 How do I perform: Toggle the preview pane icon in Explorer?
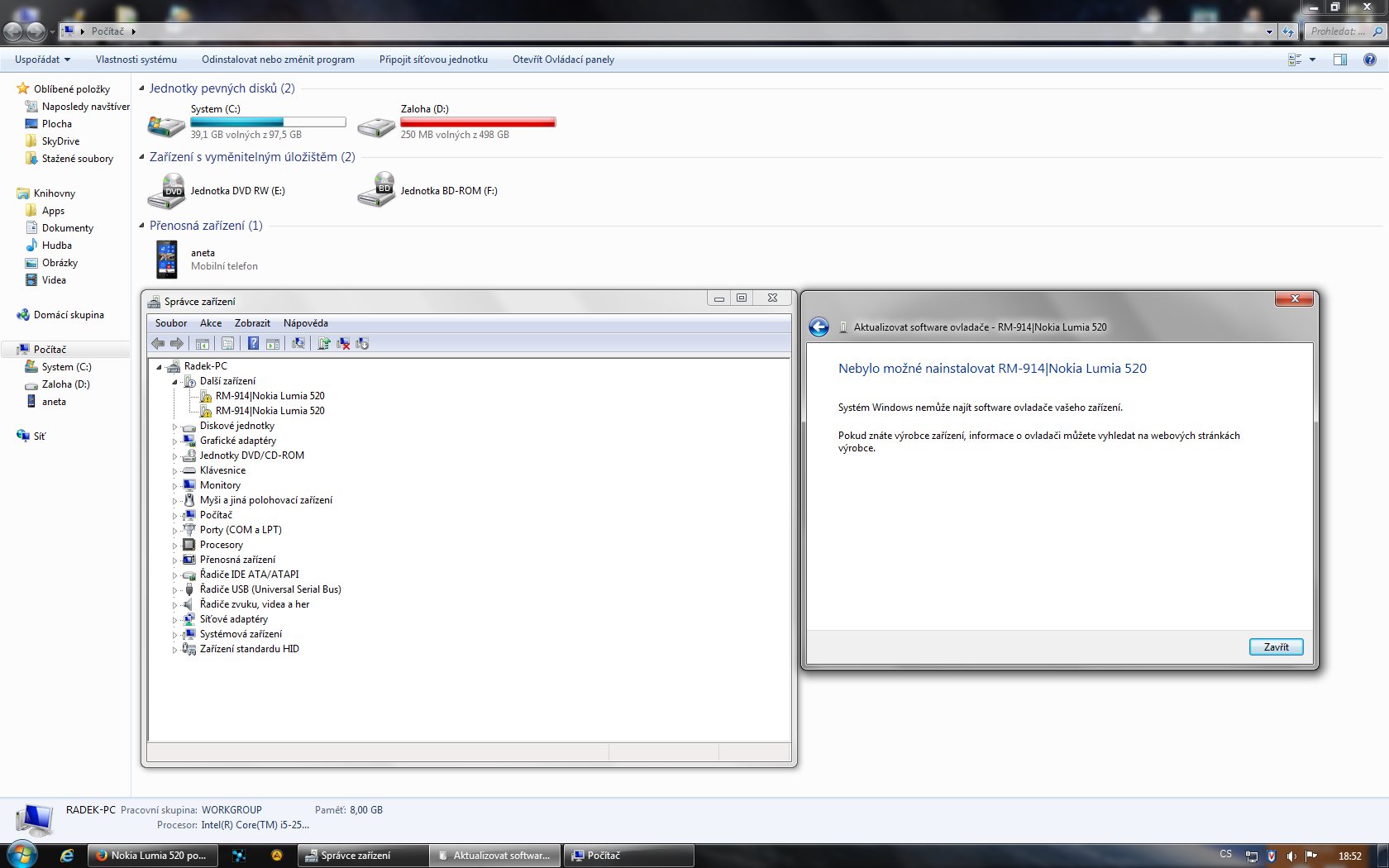[x=1340, y=60]
